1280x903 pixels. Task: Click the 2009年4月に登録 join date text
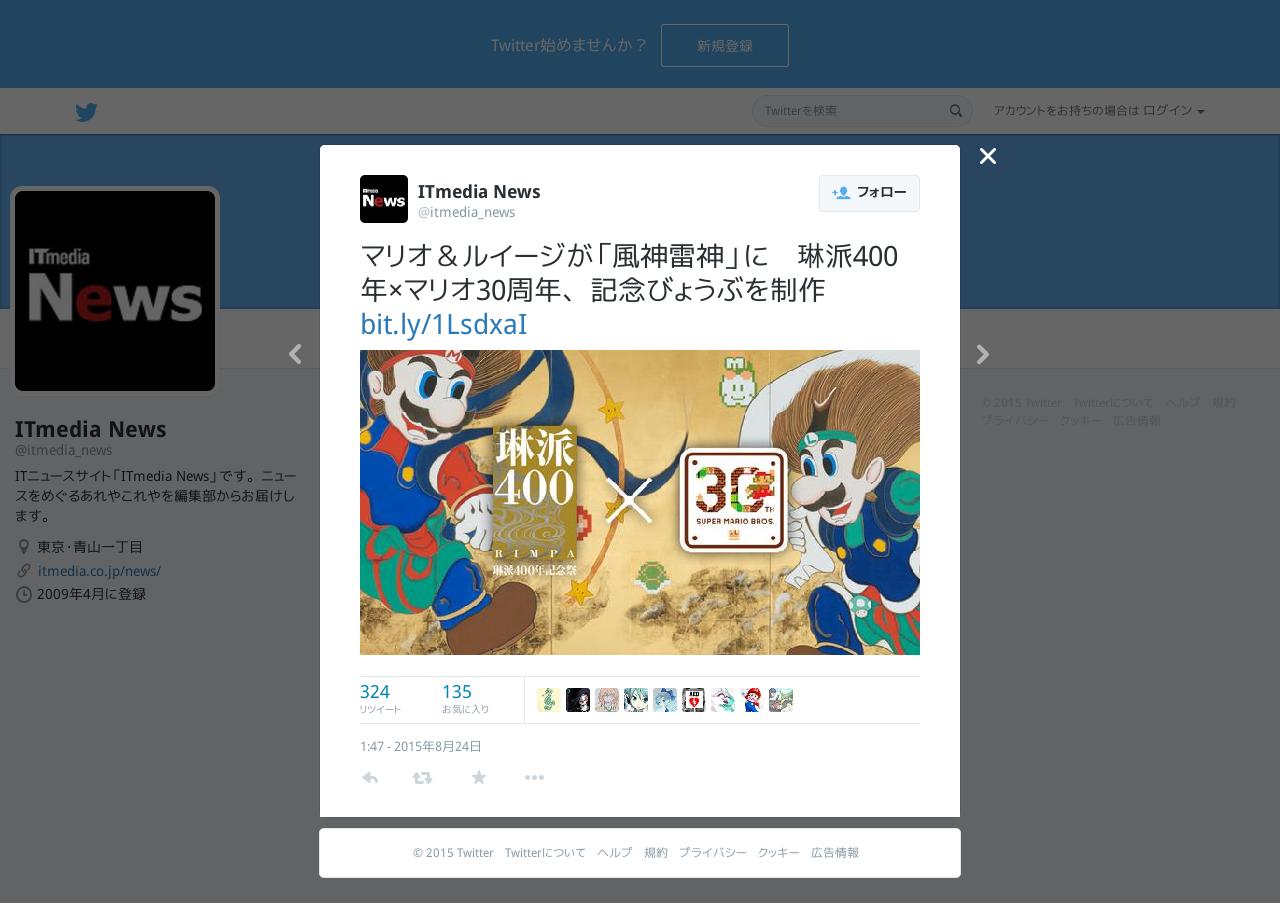(91, 594)
